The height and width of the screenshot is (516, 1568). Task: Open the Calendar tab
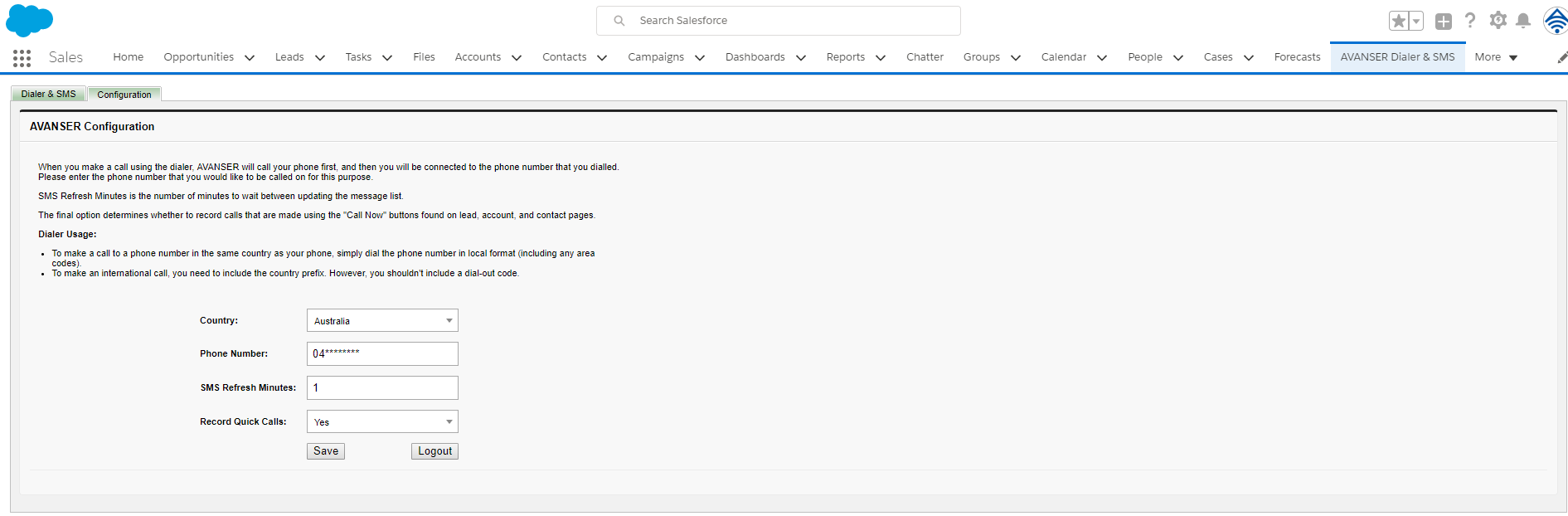point(1064,57)
